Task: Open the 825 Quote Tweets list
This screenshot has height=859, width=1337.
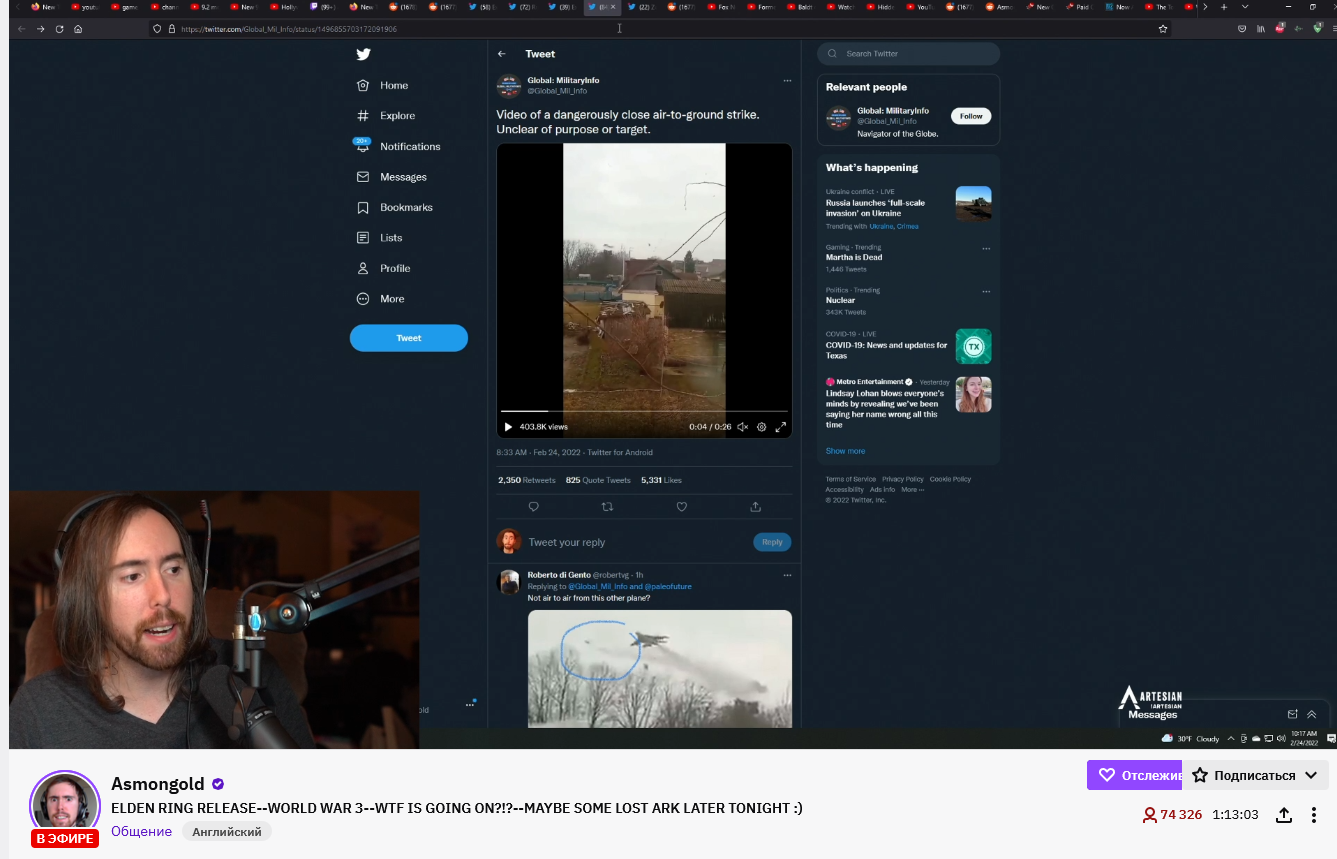Action: [x=598, y=480]
